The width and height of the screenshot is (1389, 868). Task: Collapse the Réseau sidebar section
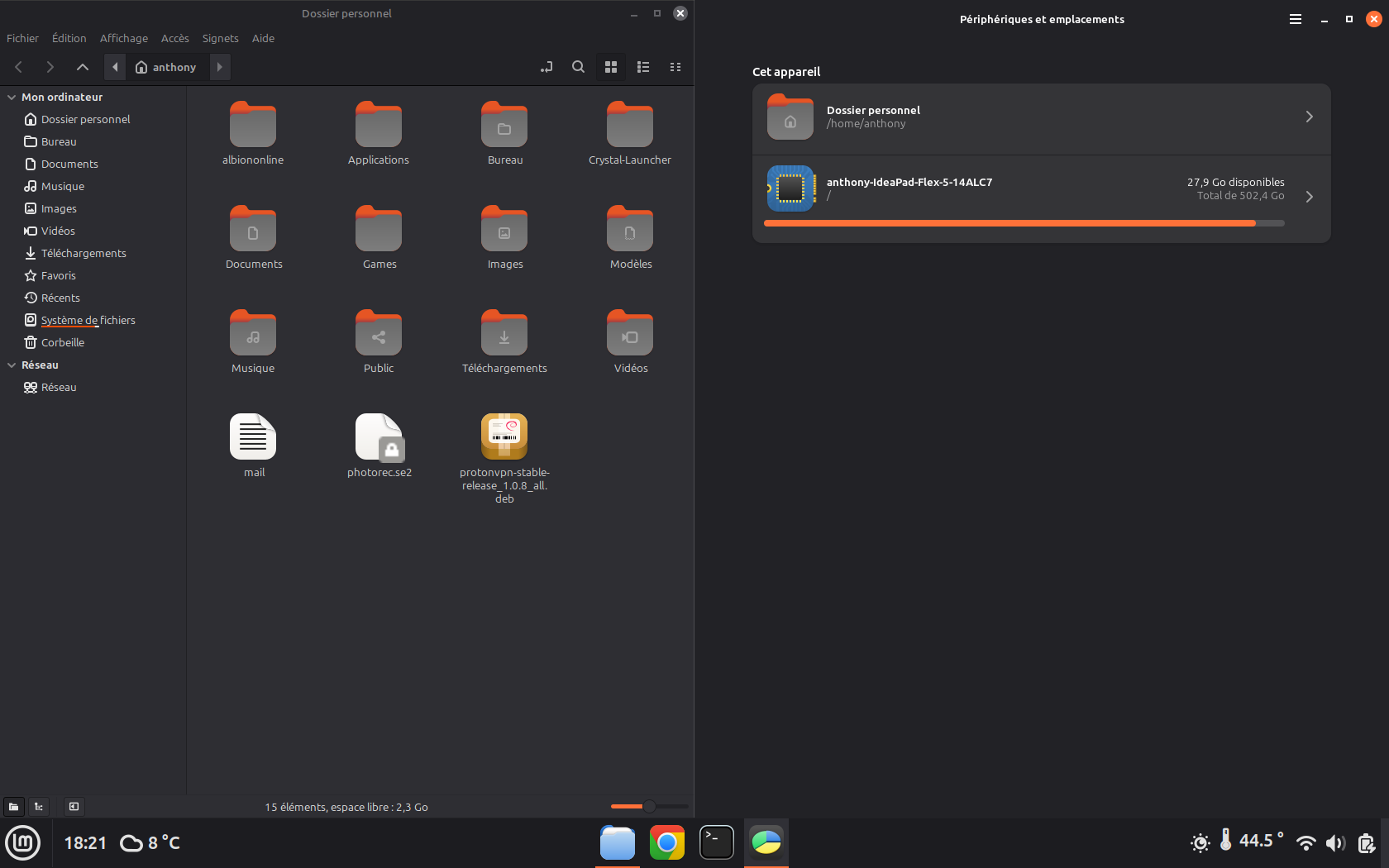(12, 365)
